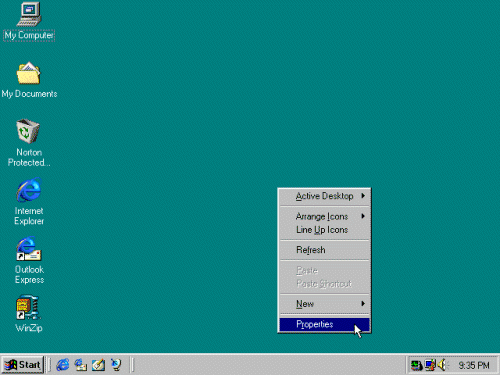Launch Internet Explorer from Quick Launch bar
Image resolution: width=500 pixels, height=375 pixels.
click(63, 365)
